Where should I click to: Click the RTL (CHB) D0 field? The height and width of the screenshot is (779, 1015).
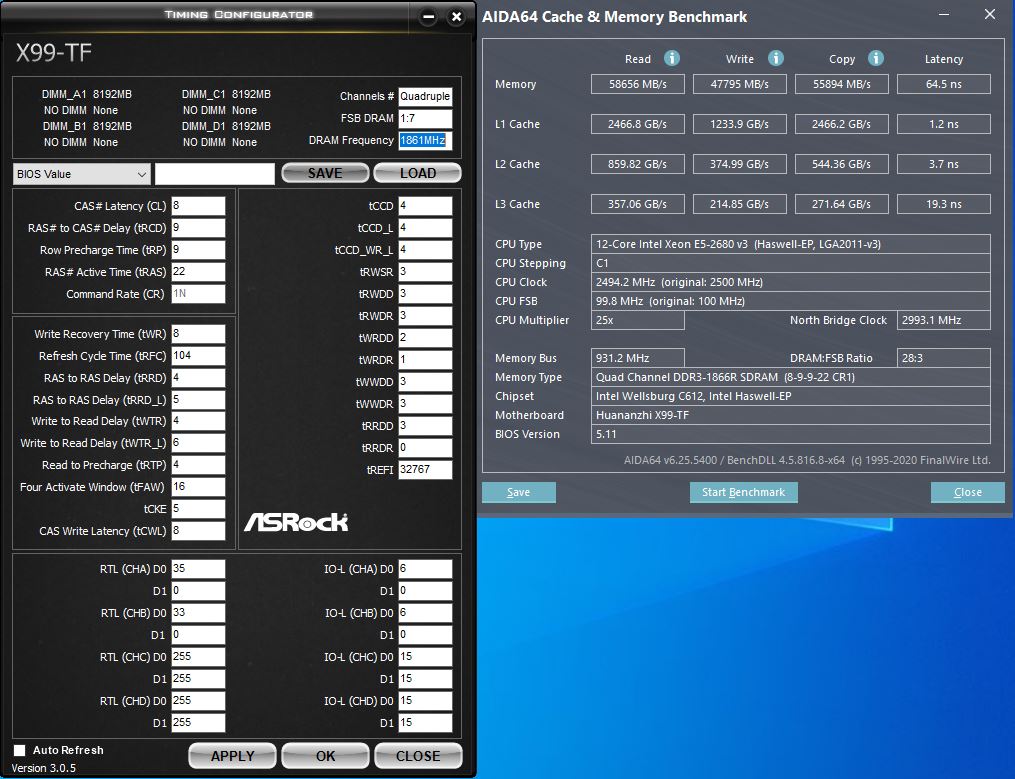tap(198, 613)
